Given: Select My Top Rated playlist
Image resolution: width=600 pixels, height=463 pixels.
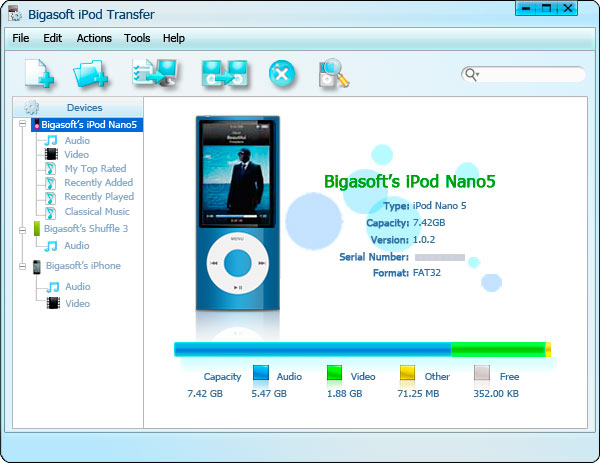Looking at the screenshot, I should 95,169.
